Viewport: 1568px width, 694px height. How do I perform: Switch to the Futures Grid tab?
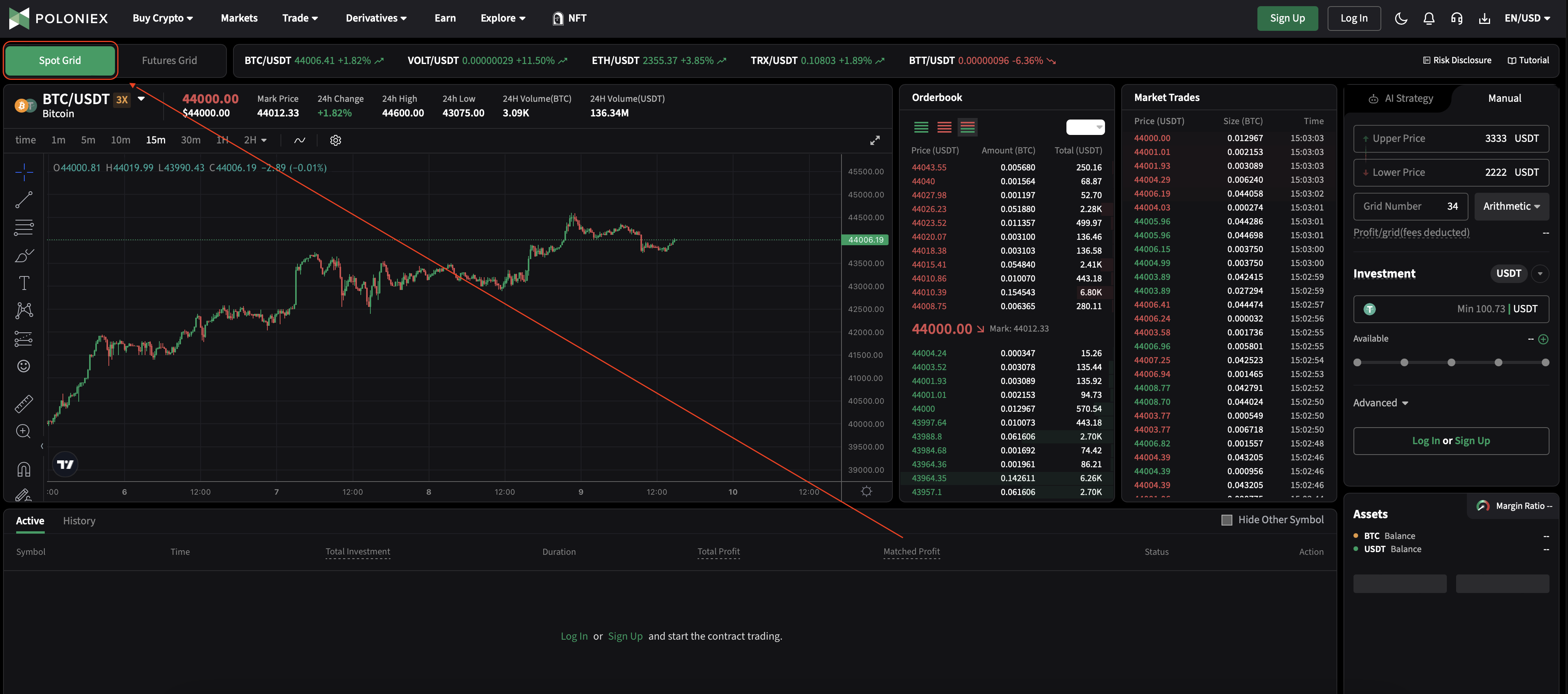coord(169,61)
